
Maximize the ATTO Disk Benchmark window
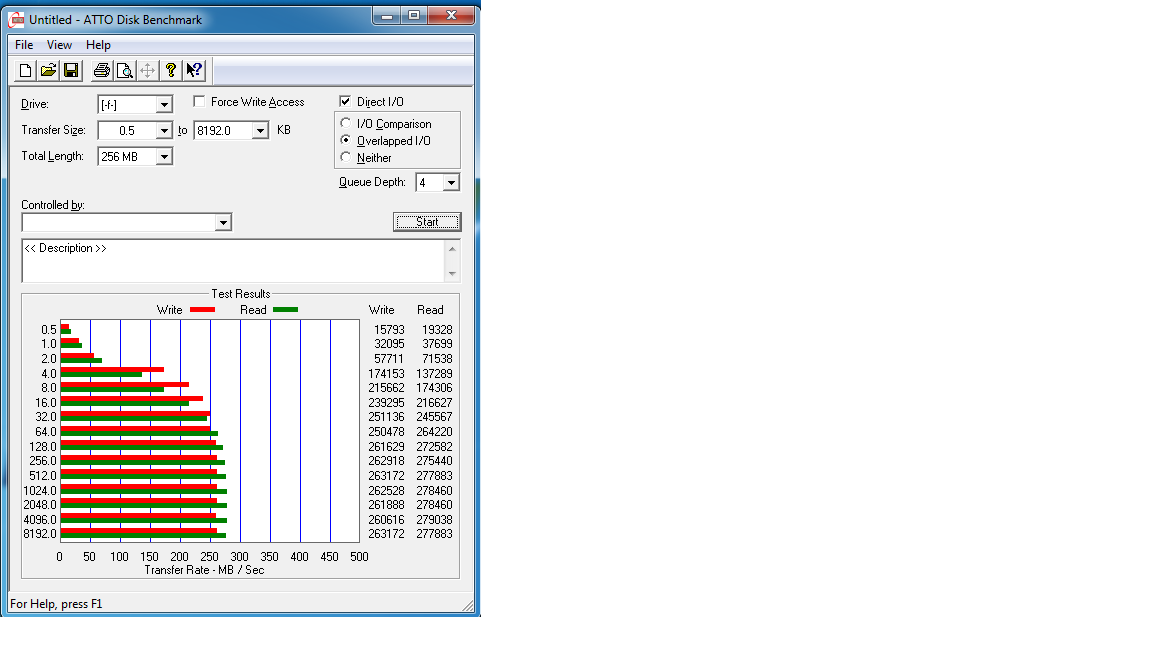[414, 15]
